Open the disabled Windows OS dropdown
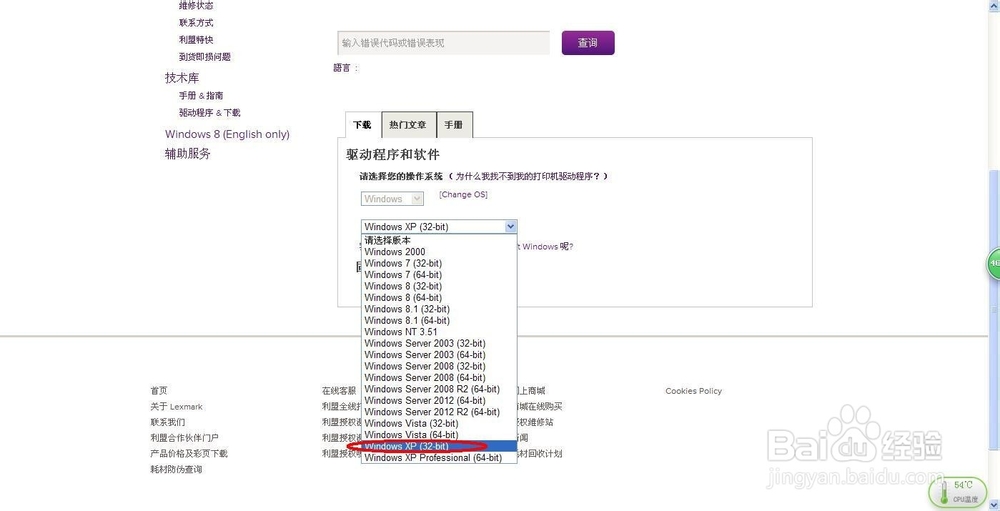The width and height of the screenshot is (1000, 511). point(392,198)
